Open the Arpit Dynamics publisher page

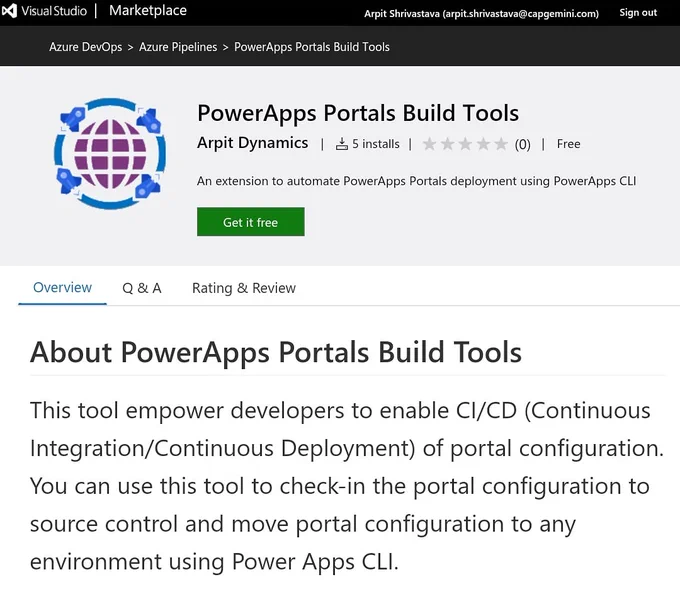(252, 143)
